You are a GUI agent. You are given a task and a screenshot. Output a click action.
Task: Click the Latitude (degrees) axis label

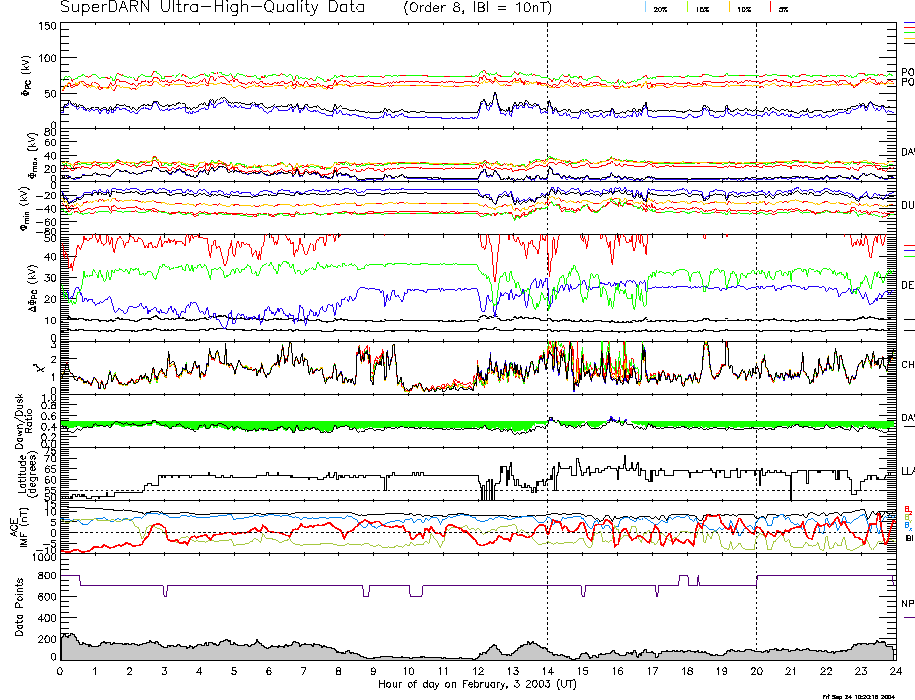pyautogui.click(x=30, y=474)
